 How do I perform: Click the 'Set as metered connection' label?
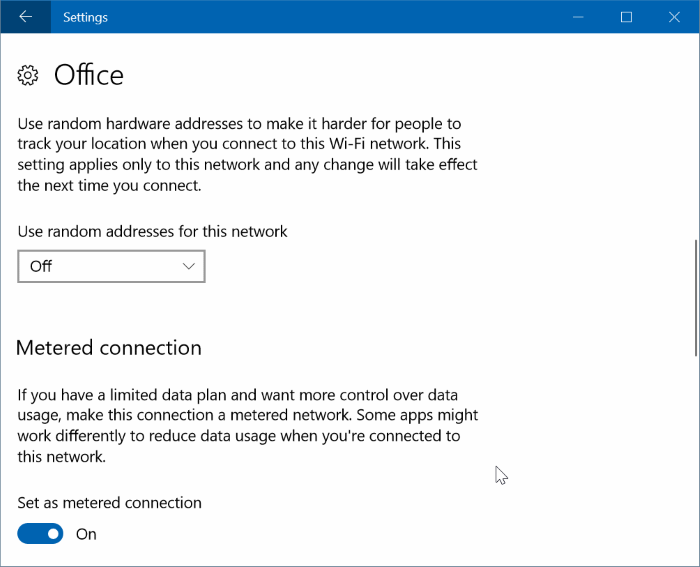click(x=109, y=503)
